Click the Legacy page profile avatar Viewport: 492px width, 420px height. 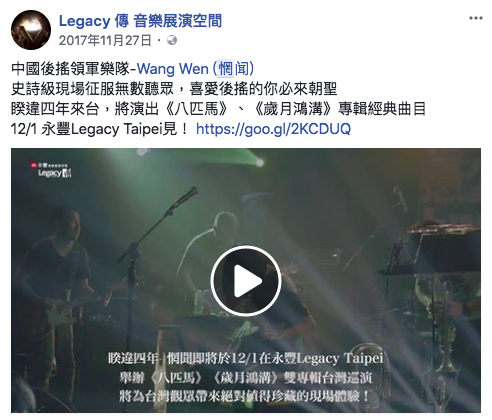pyautogui.click(x=31, y=30)
